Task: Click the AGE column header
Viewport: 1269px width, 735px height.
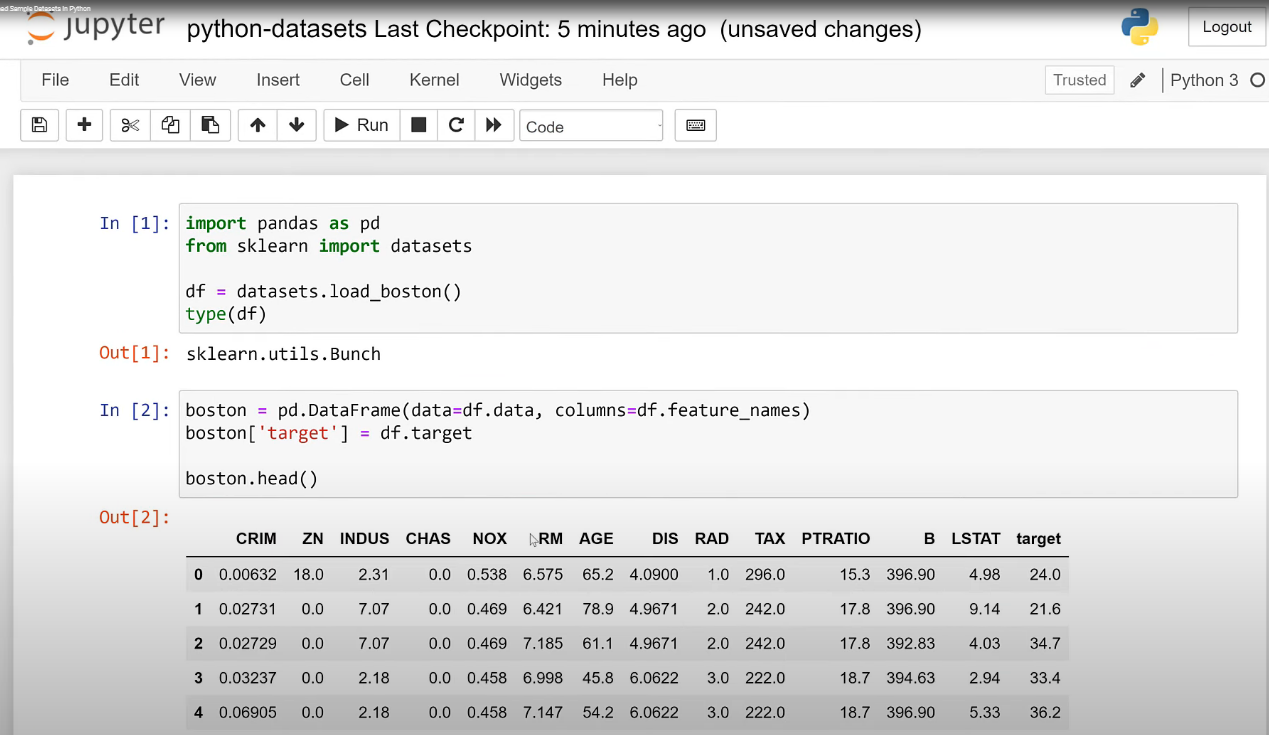Action: [596, 538]
